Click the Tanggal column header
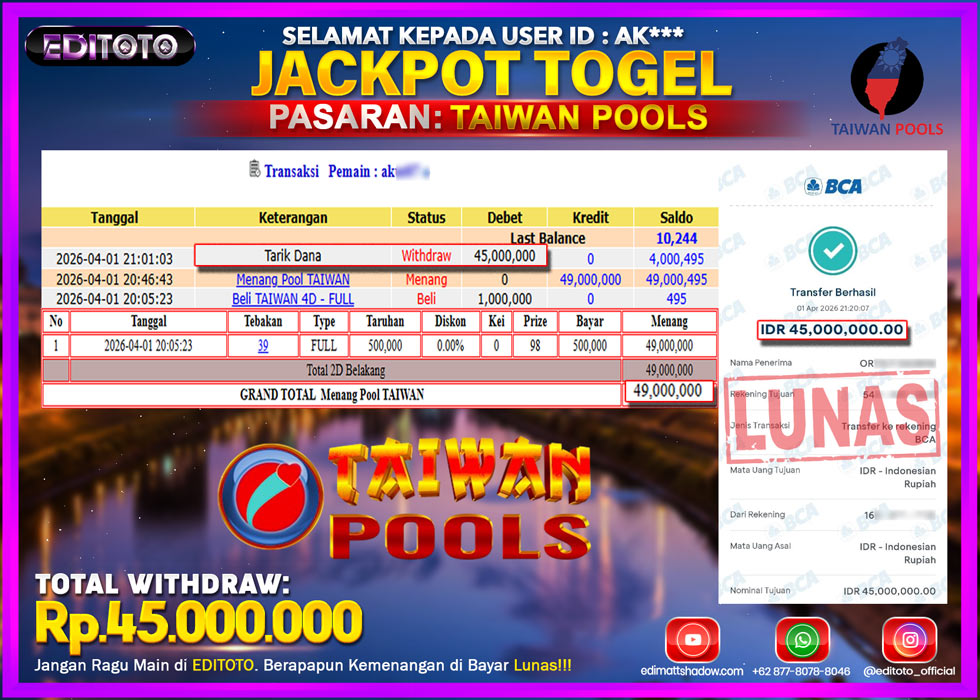Image resolution: width=980 pixels, height=700 pixels. pos(114,218)
